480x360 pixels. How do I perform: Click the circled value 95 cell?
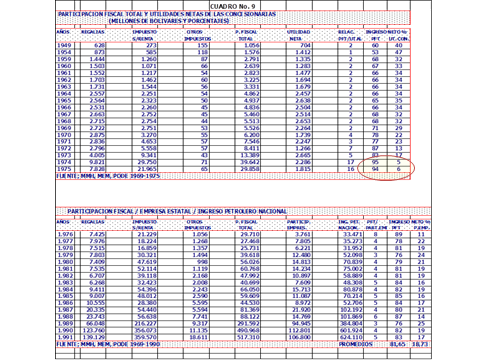(x=375, y=162)
